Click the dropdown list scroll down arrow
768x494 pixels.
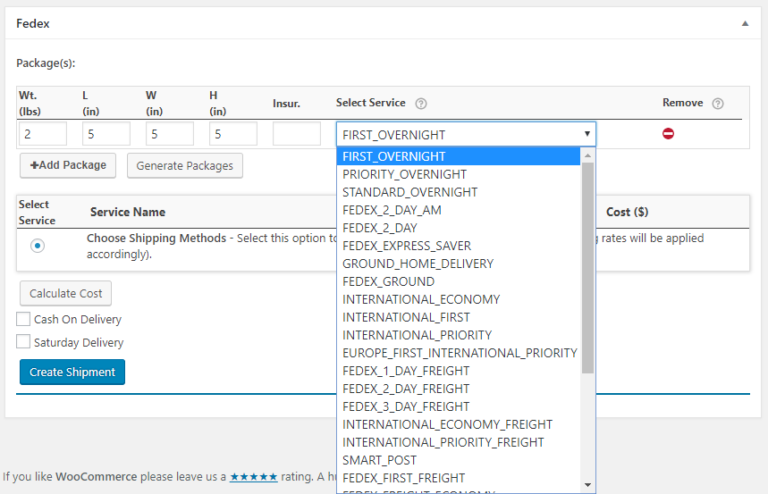click(588, 485)
